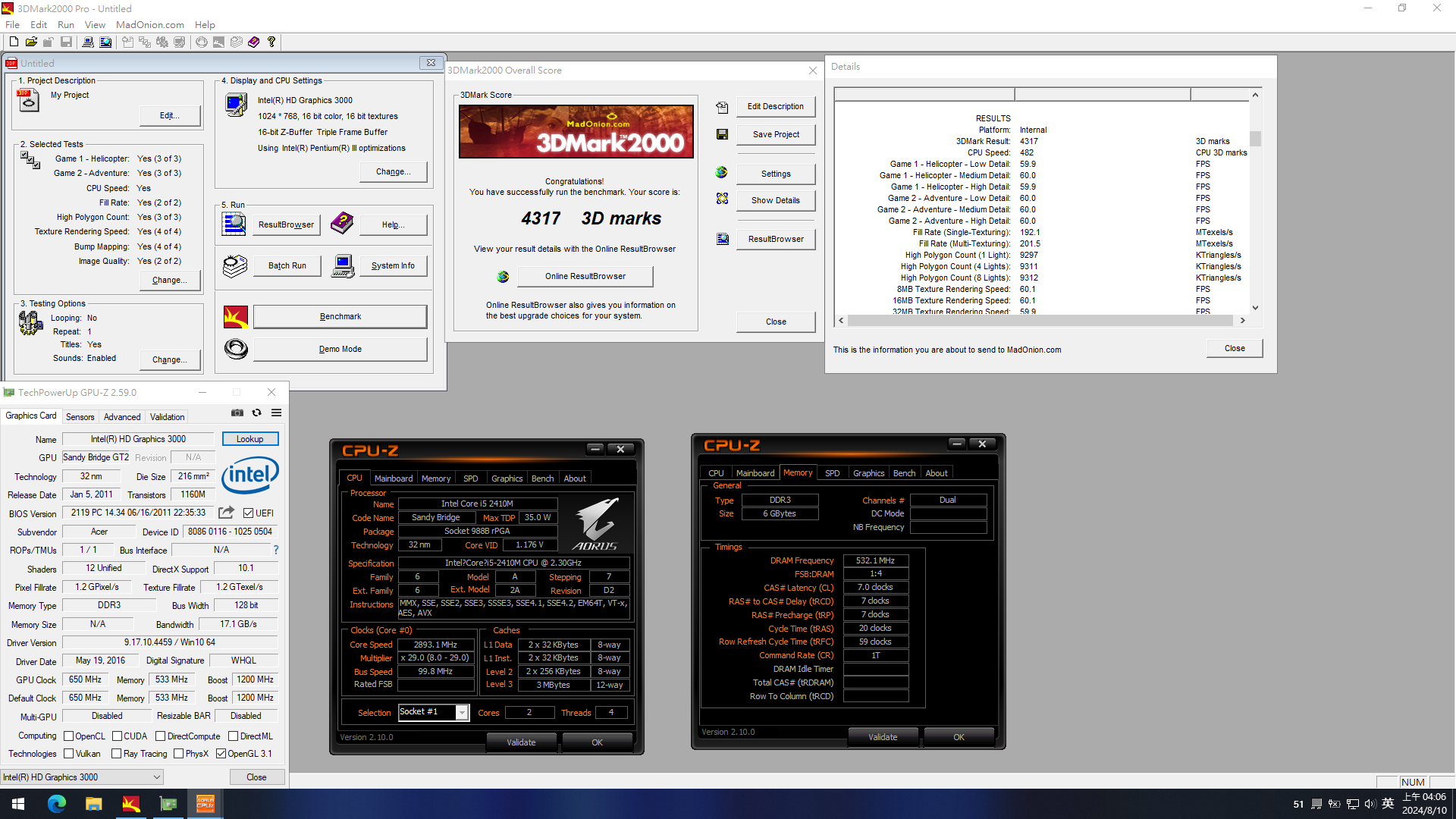The height and width of the screenshot is (819, 1456).
Task: Click the Bus Interface question mark in GPU-Z
Action: click(275, 550)
